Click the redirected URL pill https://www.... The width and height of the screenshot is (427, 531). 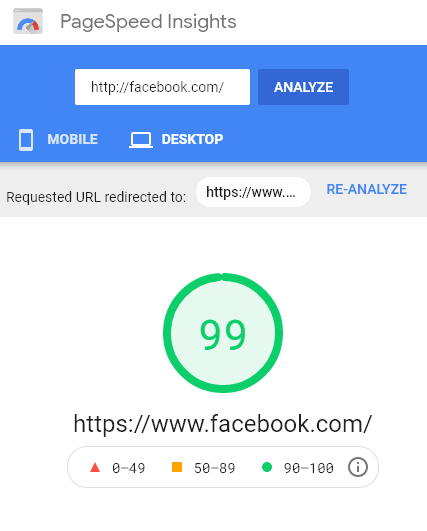pyautogui.click(x=253, y=192)
